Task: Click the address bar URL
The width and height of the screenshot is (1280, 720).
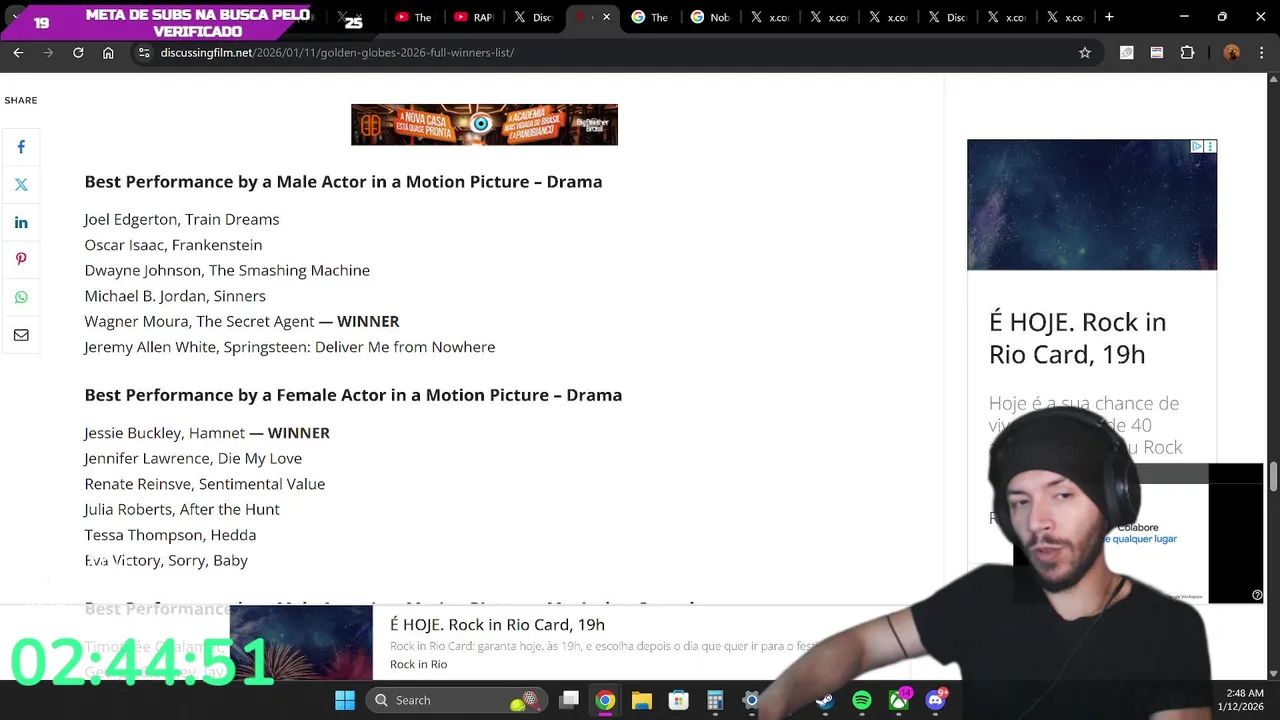Action: (337, 52)
